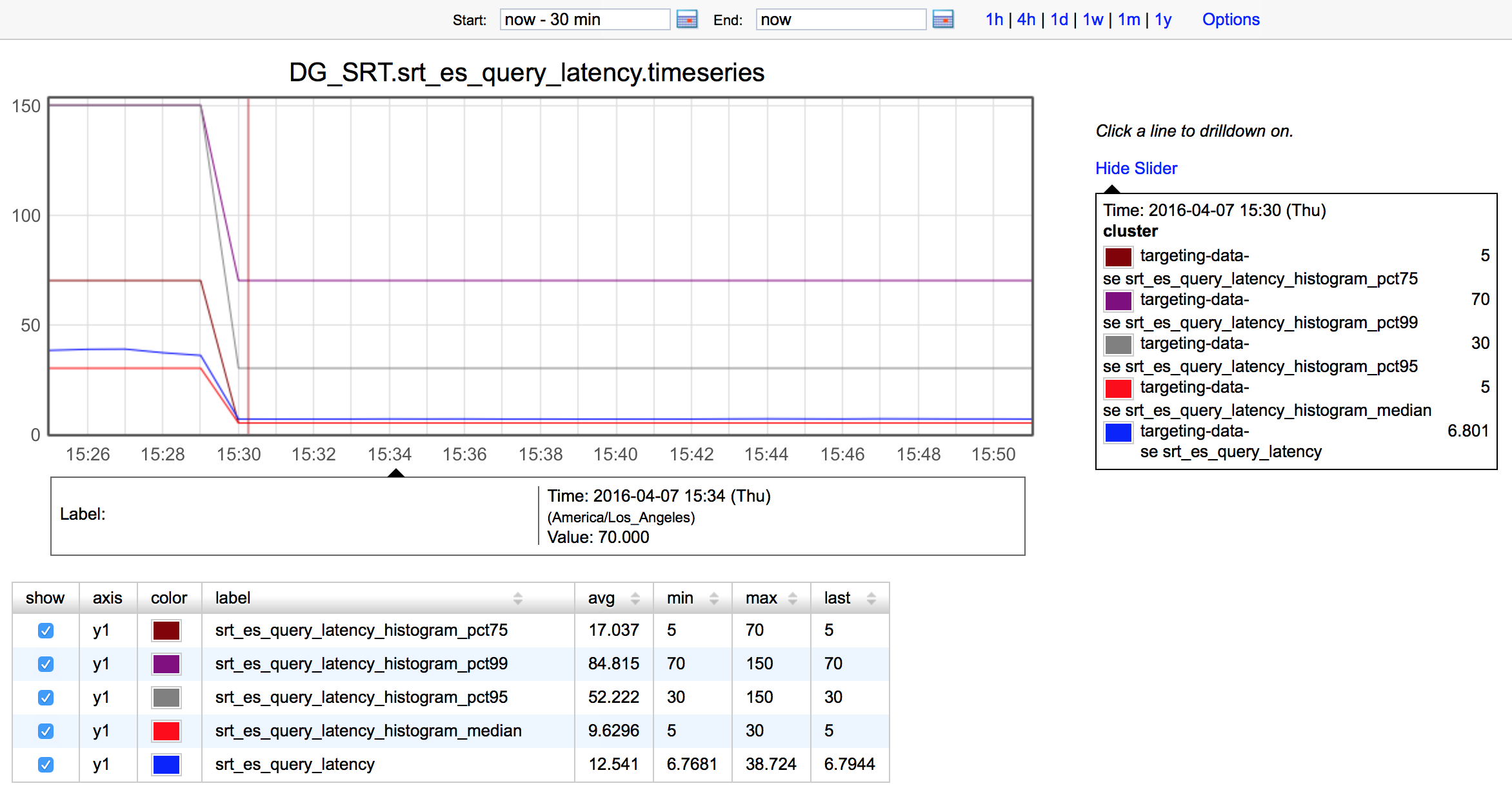Screen dimensions: 1512x797
Task: Select the 1h time range
Action: point(994,19)
